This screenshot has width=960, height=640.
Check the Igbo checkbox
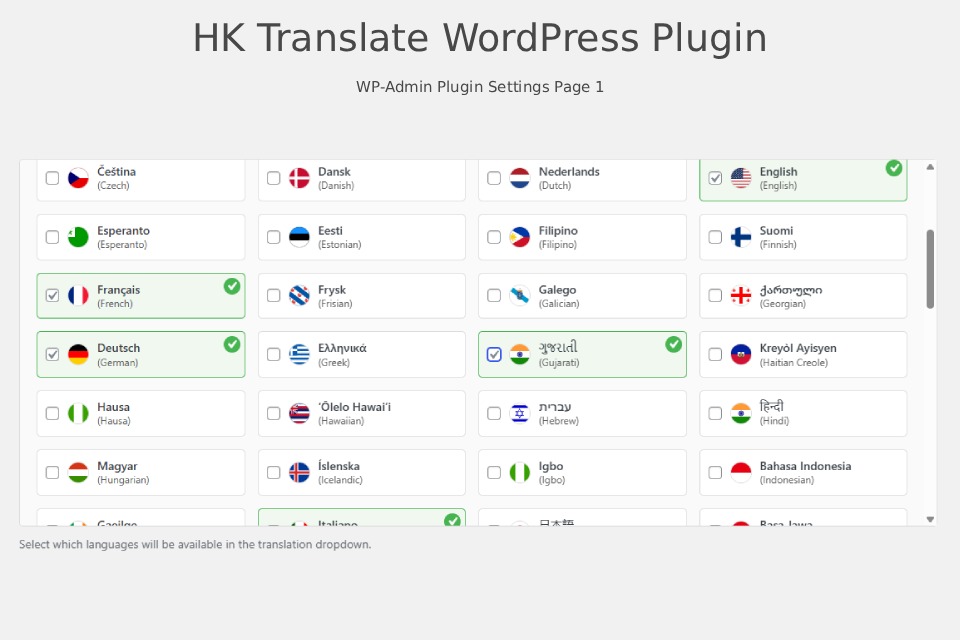tap(494, 472)
